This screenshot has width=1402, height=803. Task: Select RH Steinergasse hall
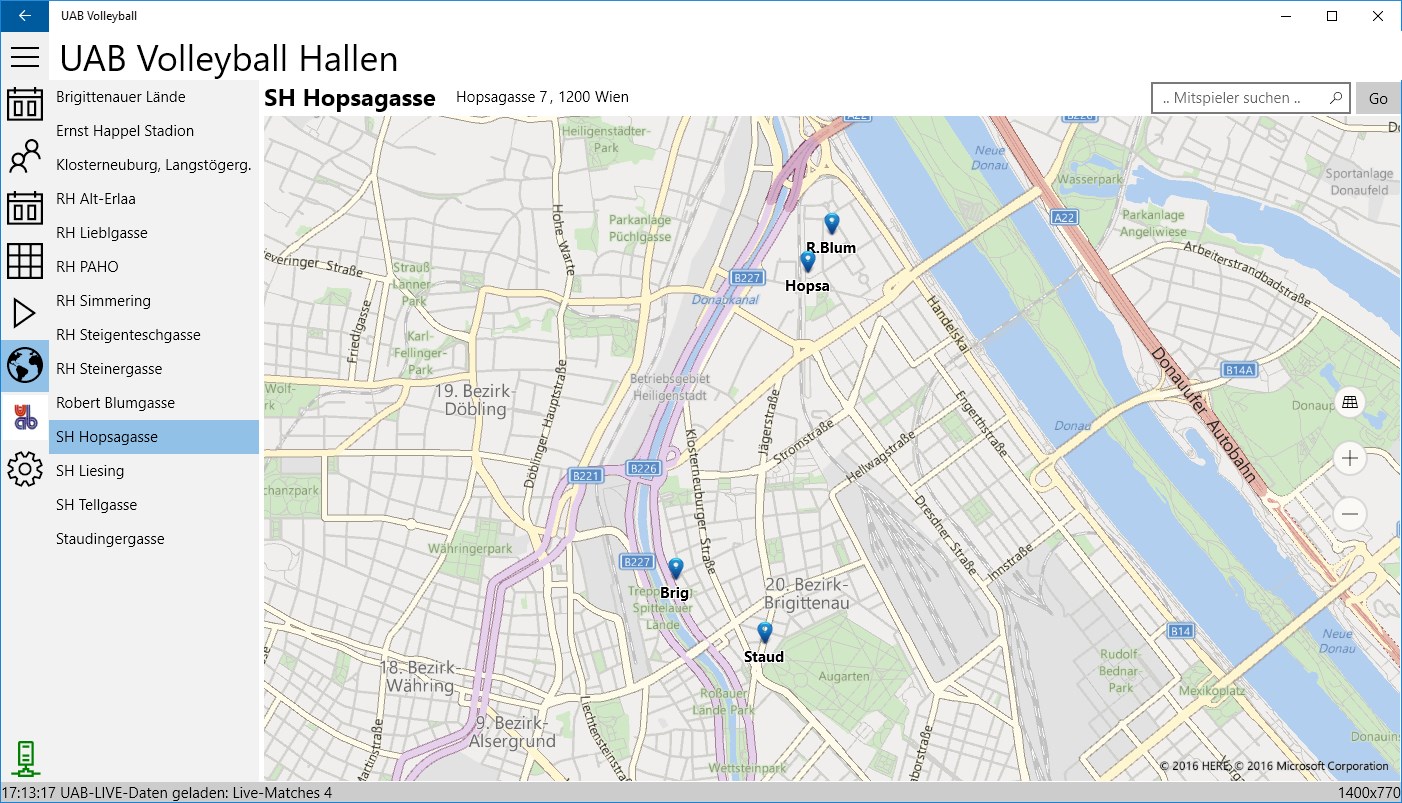[154, 369]
